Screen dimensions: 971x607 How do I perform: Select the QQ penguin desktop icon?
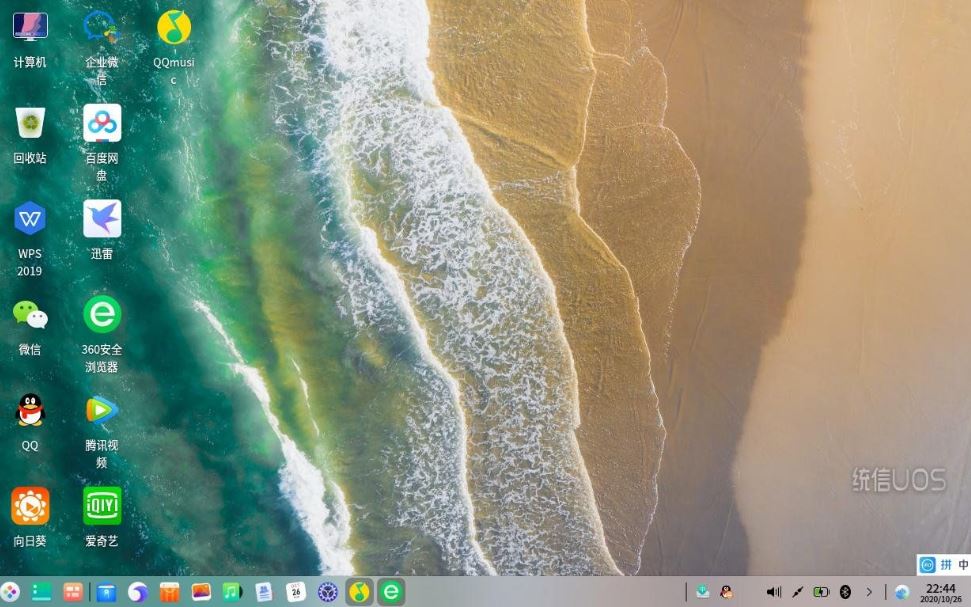pos(30,410)
